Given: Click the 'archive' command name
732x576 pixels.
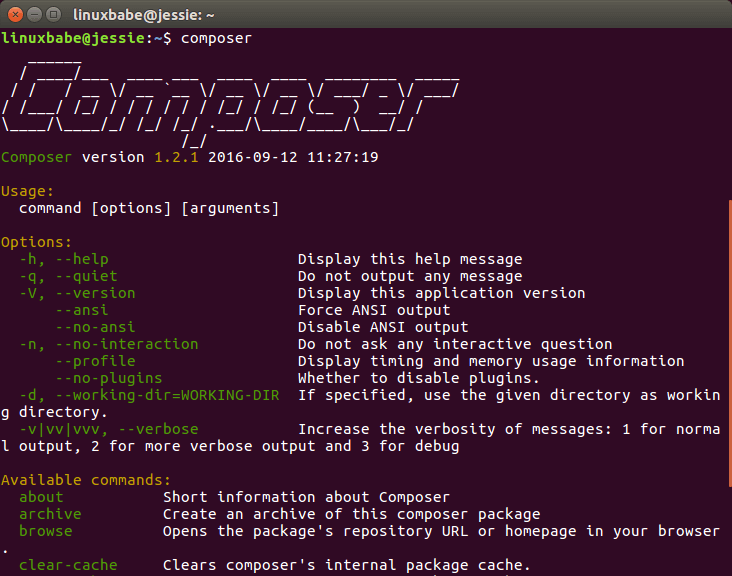Looking at the screenshot, I should click(x=50, y=514).
